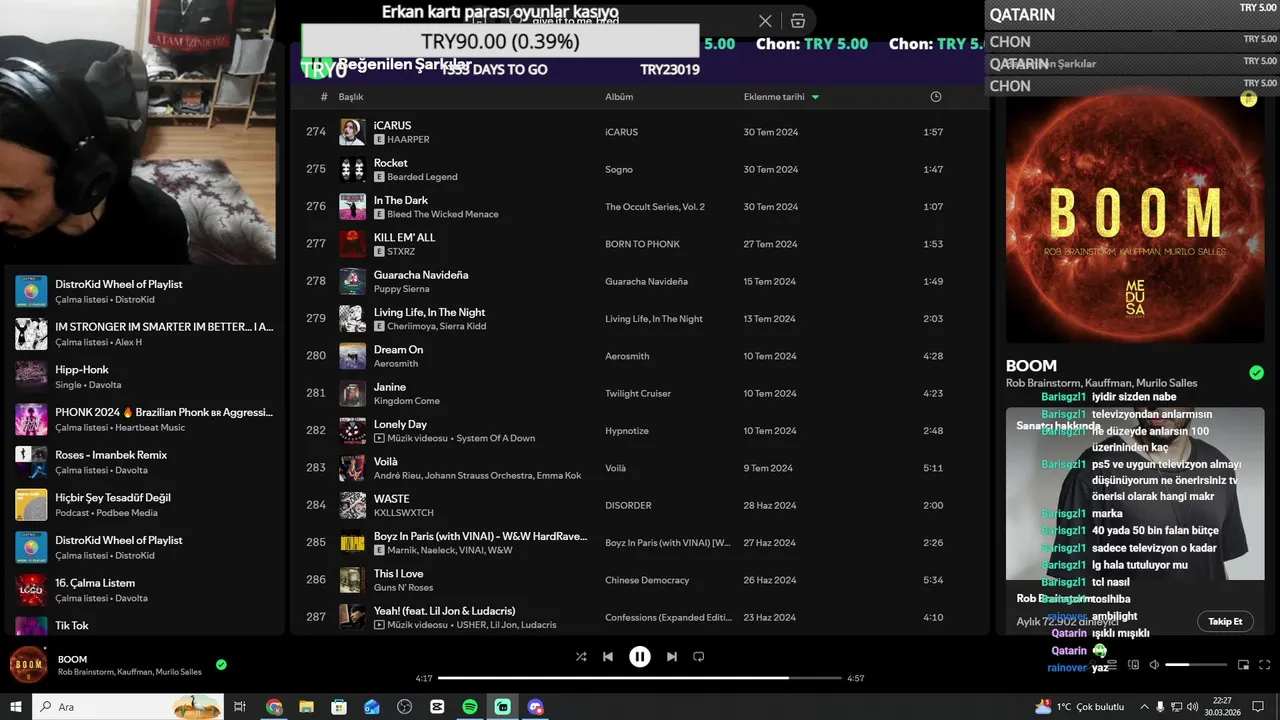1280x720 pixels.
Task: Skip to the next track
Action: (x=672, y=657)
